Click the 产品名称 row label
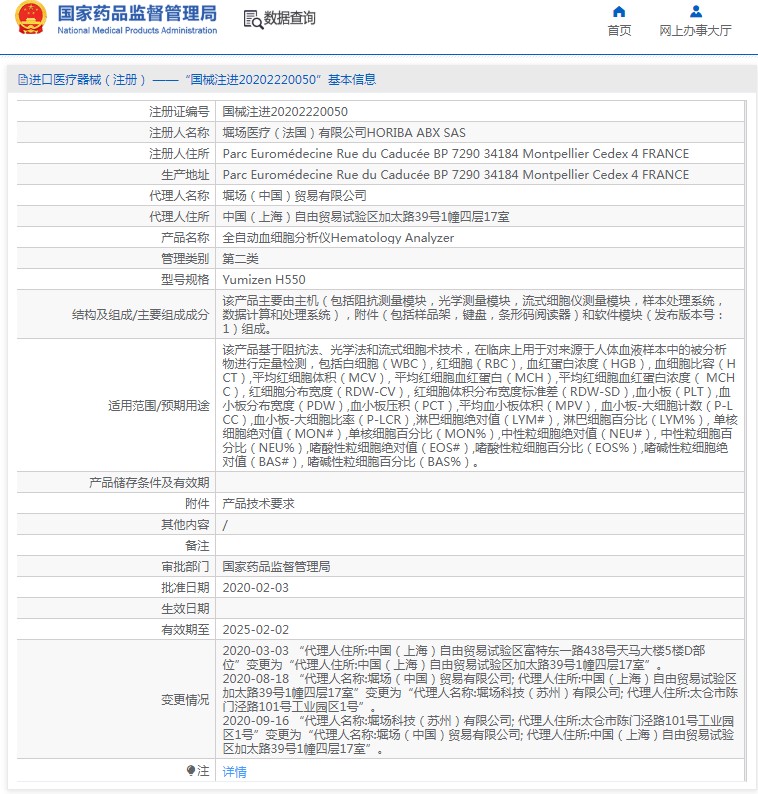The image size is (758, 794). point(185,237)
